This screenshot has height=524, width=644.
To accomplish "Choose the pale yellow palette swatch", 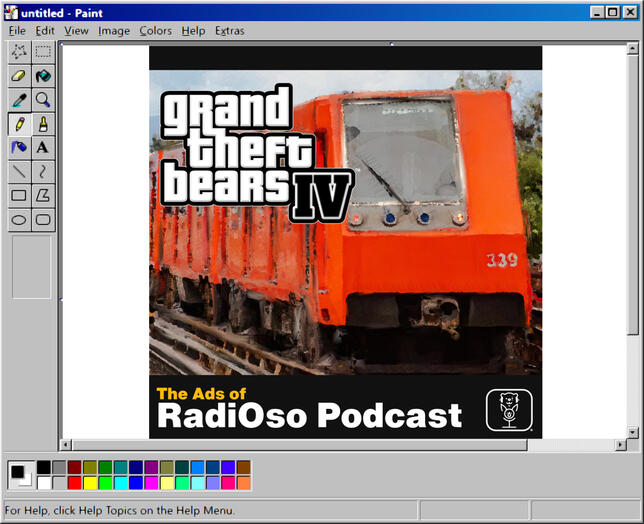I will click(167, 483).
